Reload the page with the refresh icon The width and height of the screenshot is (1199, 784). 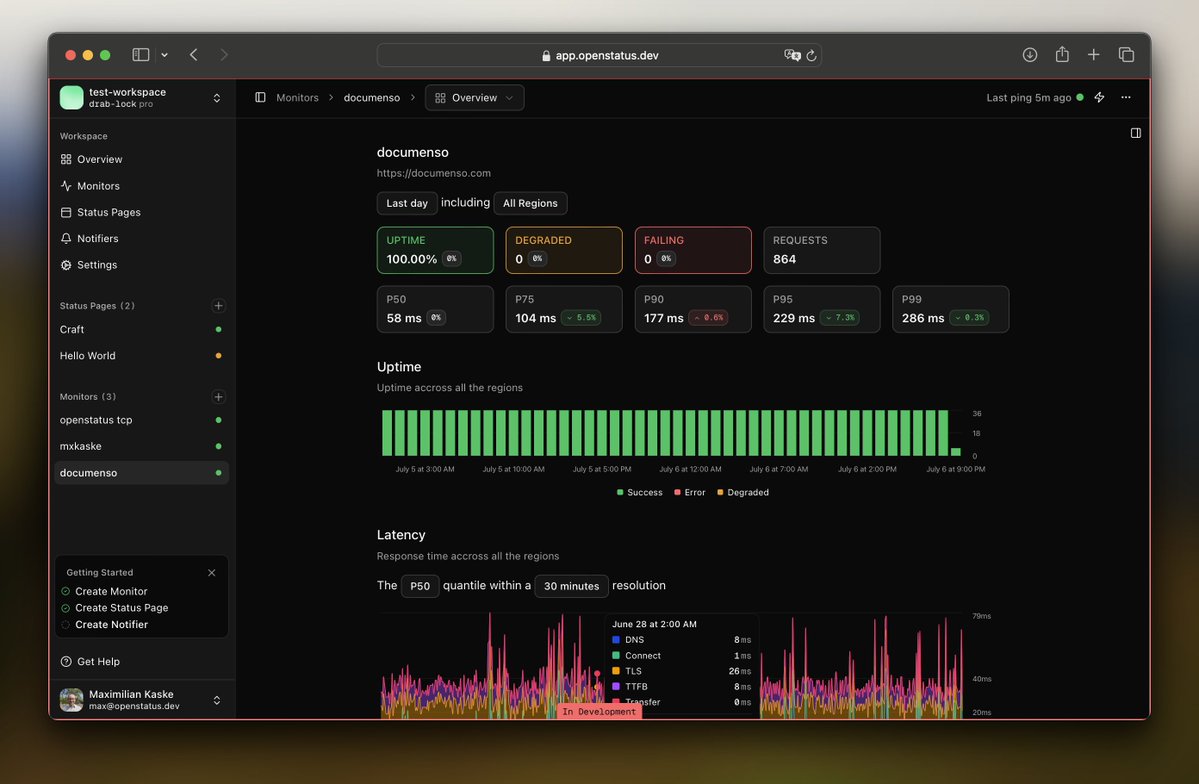click(811, 55)
